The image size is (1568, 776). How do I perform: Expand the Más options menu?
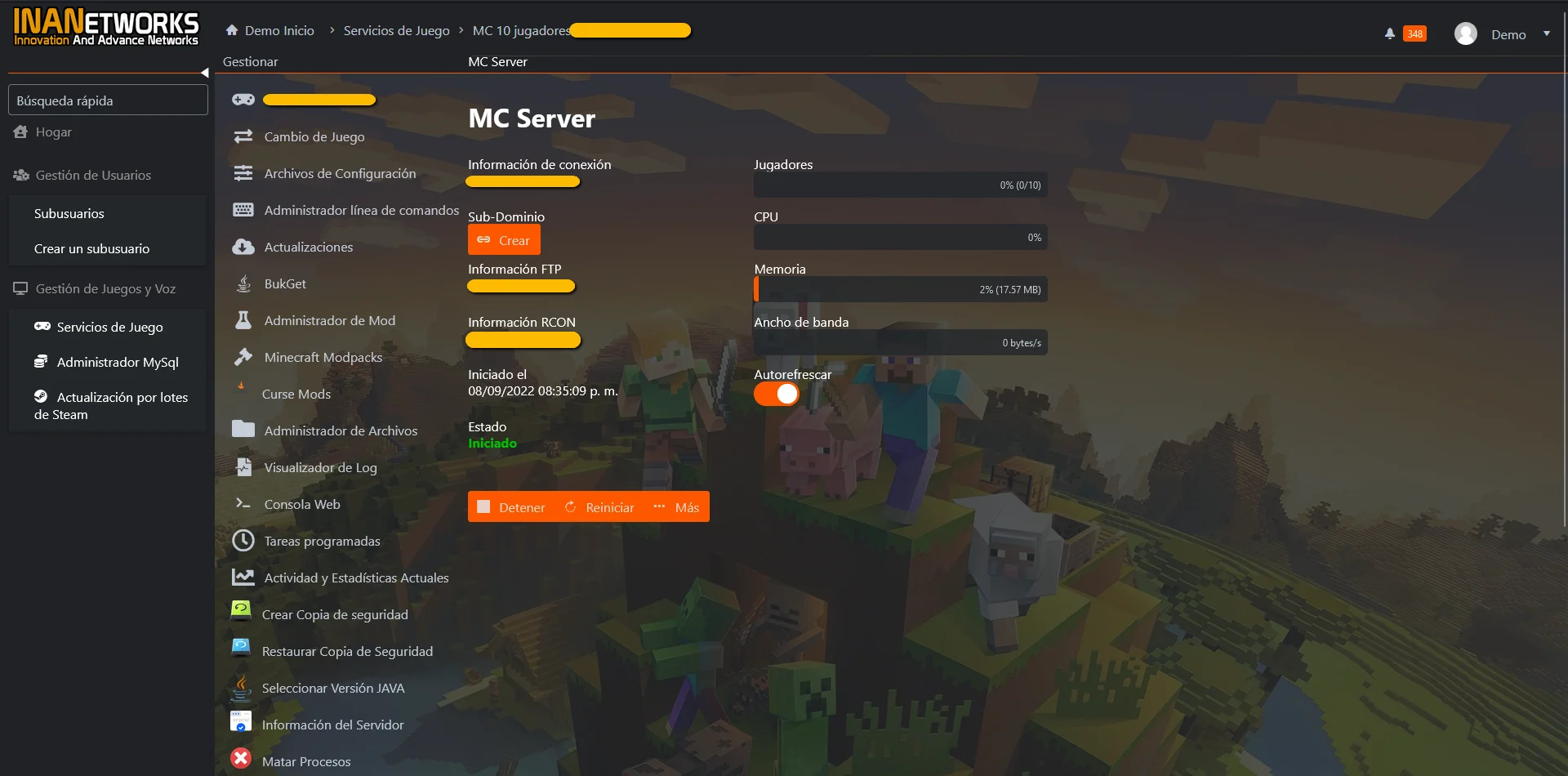[676, 507]
